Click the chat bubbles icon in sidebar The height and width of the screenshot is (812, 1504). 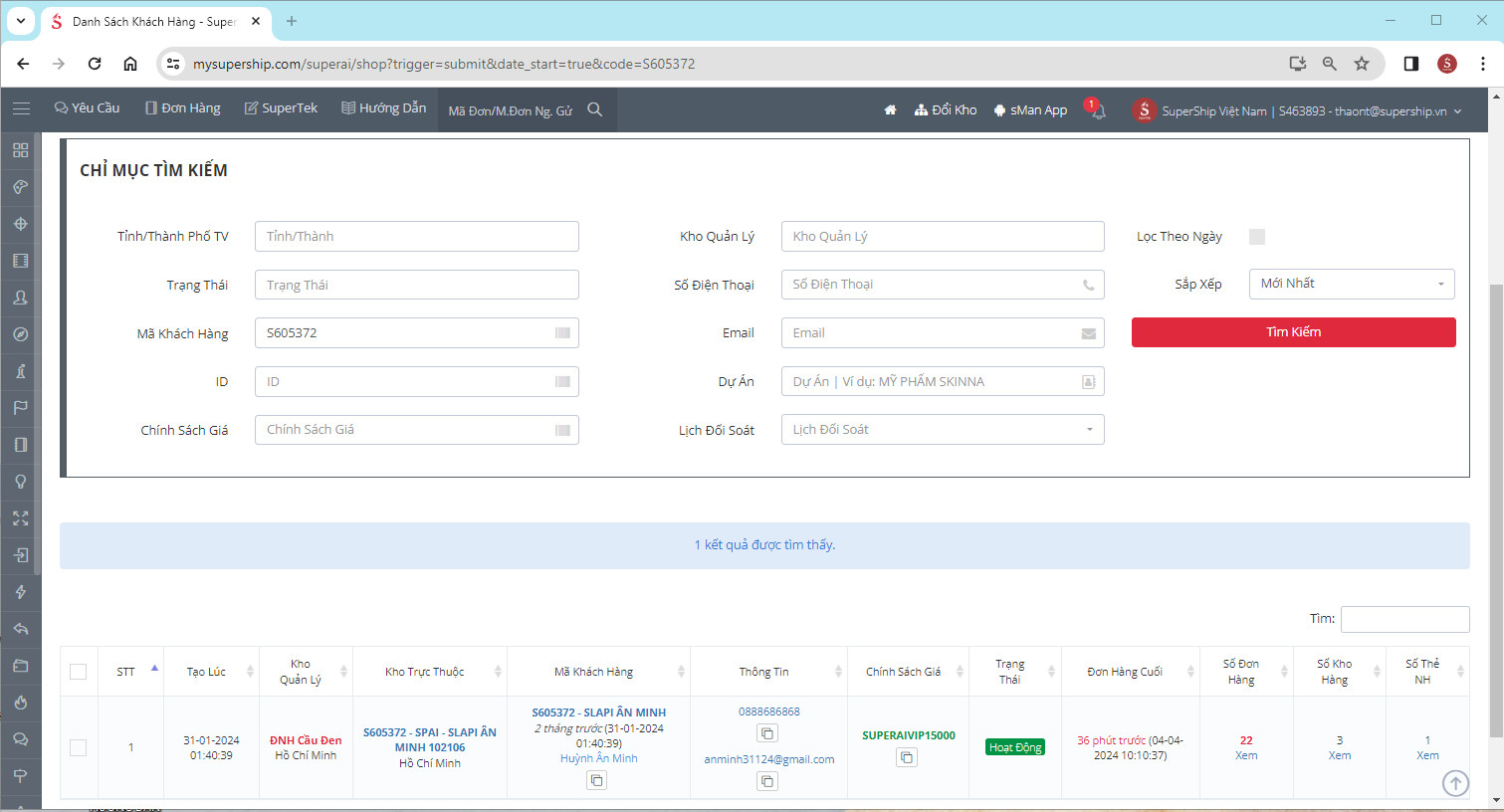[x=20, y=739]
